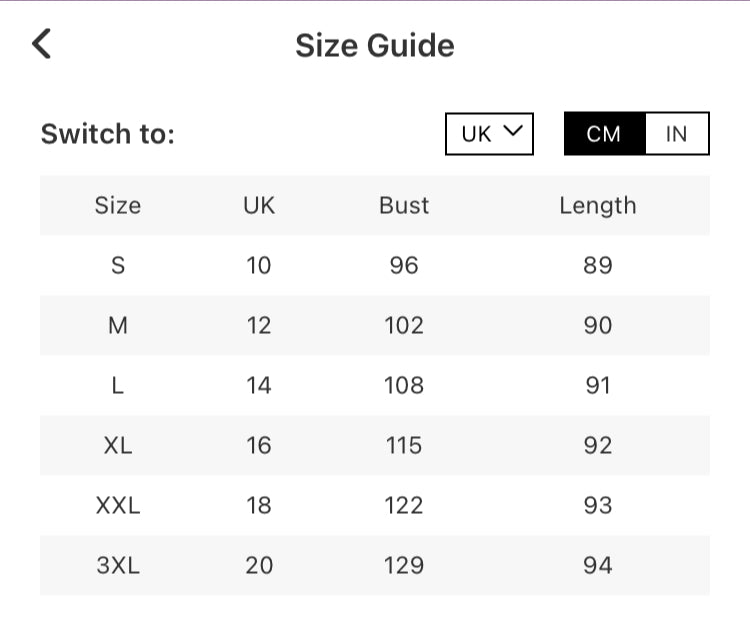
Task: Click length value 94 for 3XL
Action: 597,566
